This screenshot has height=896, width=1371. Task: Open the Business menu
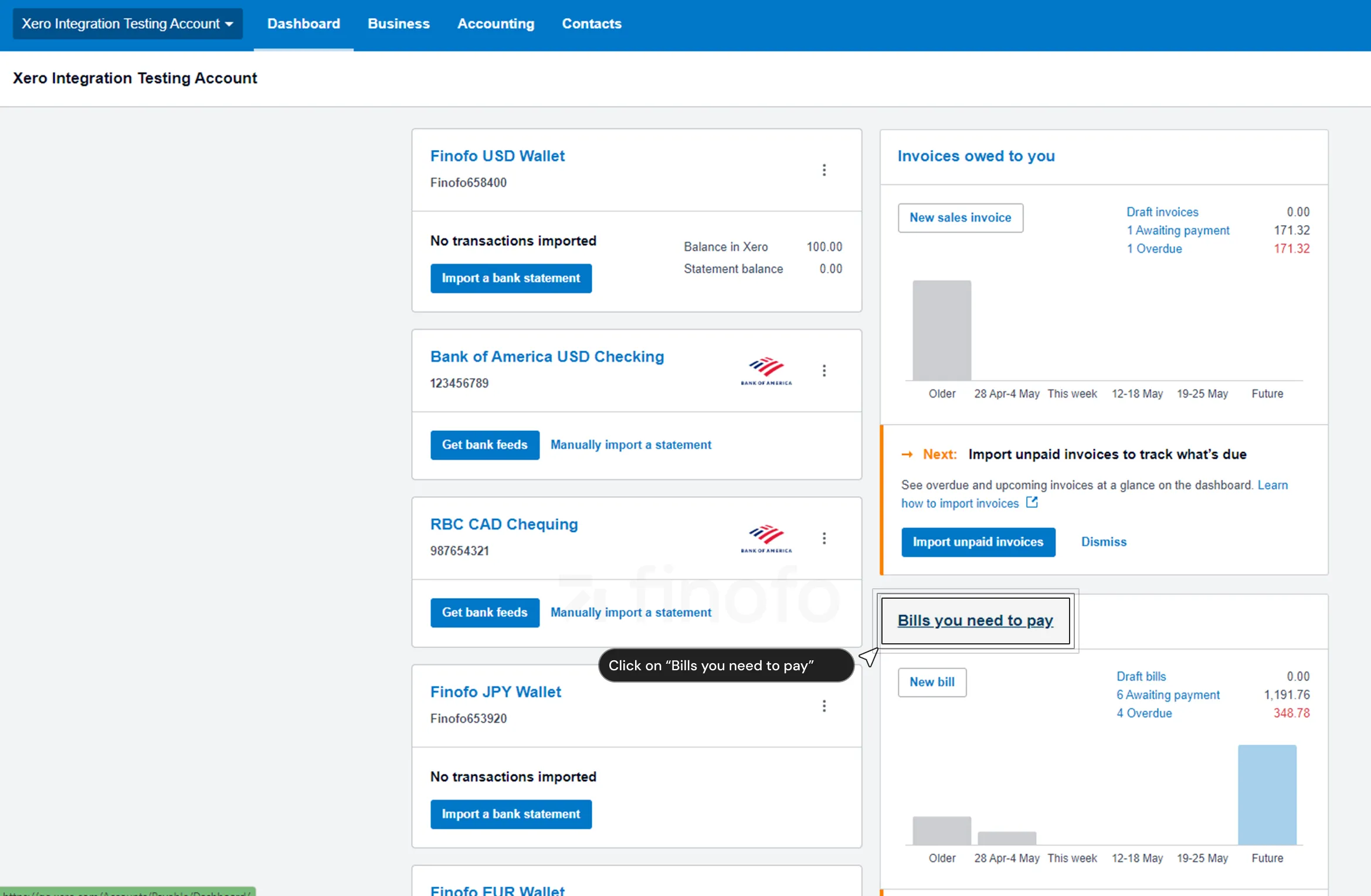pos(398,24)
